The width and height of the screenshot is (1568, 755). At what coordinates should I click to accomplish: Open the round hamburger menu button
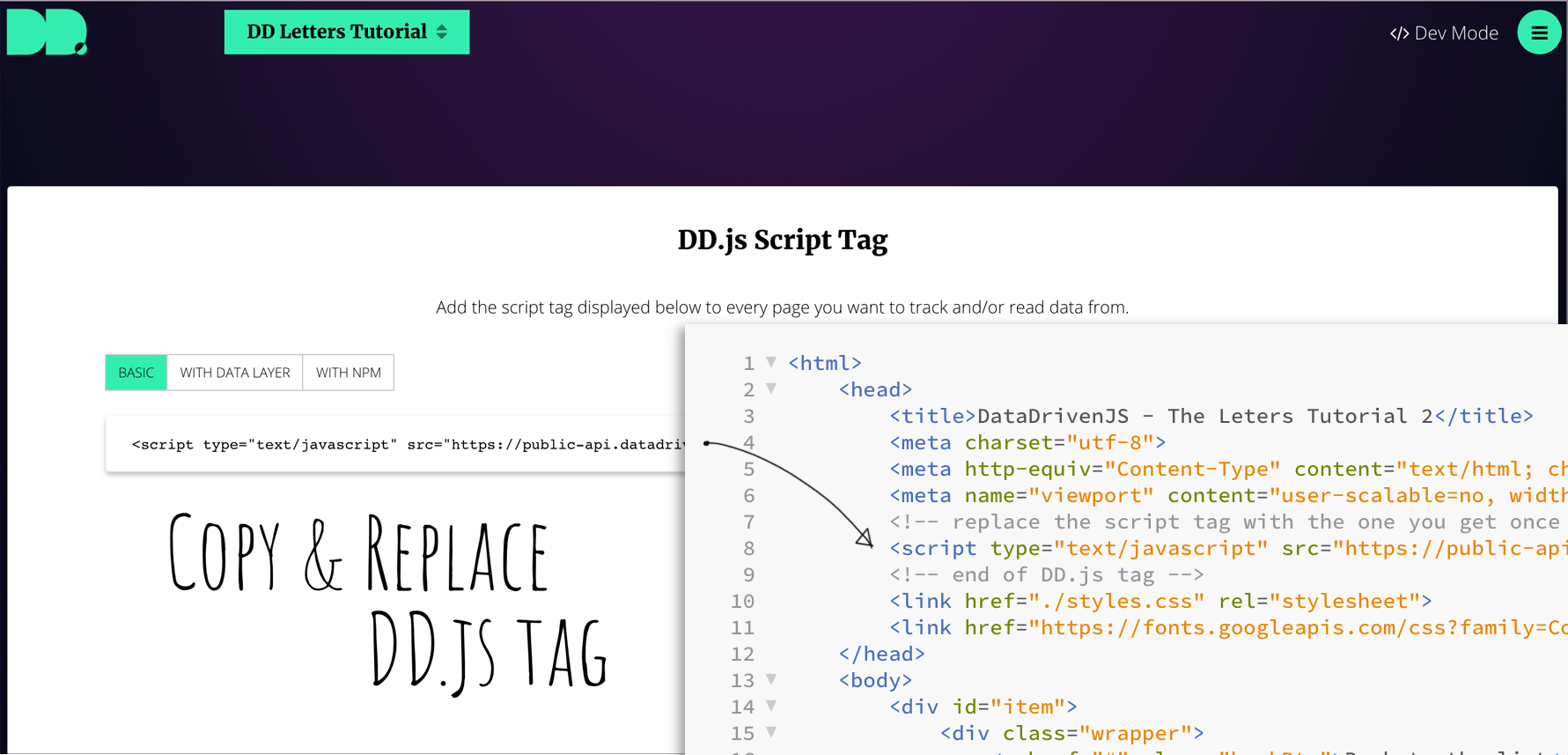[x=1539, y=33]
